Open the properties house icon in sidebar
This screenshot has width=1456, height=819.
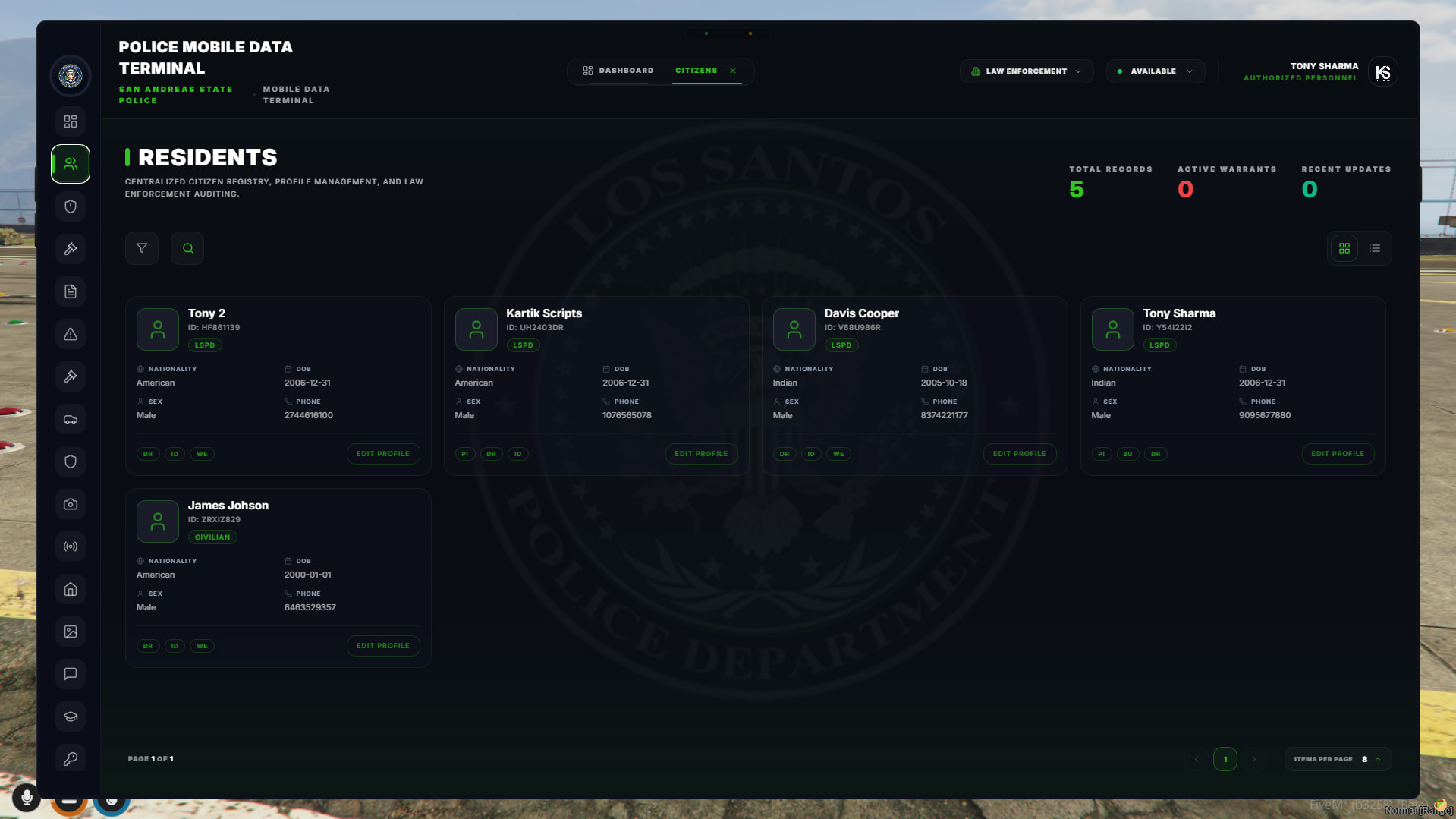[x=71, y=589]
